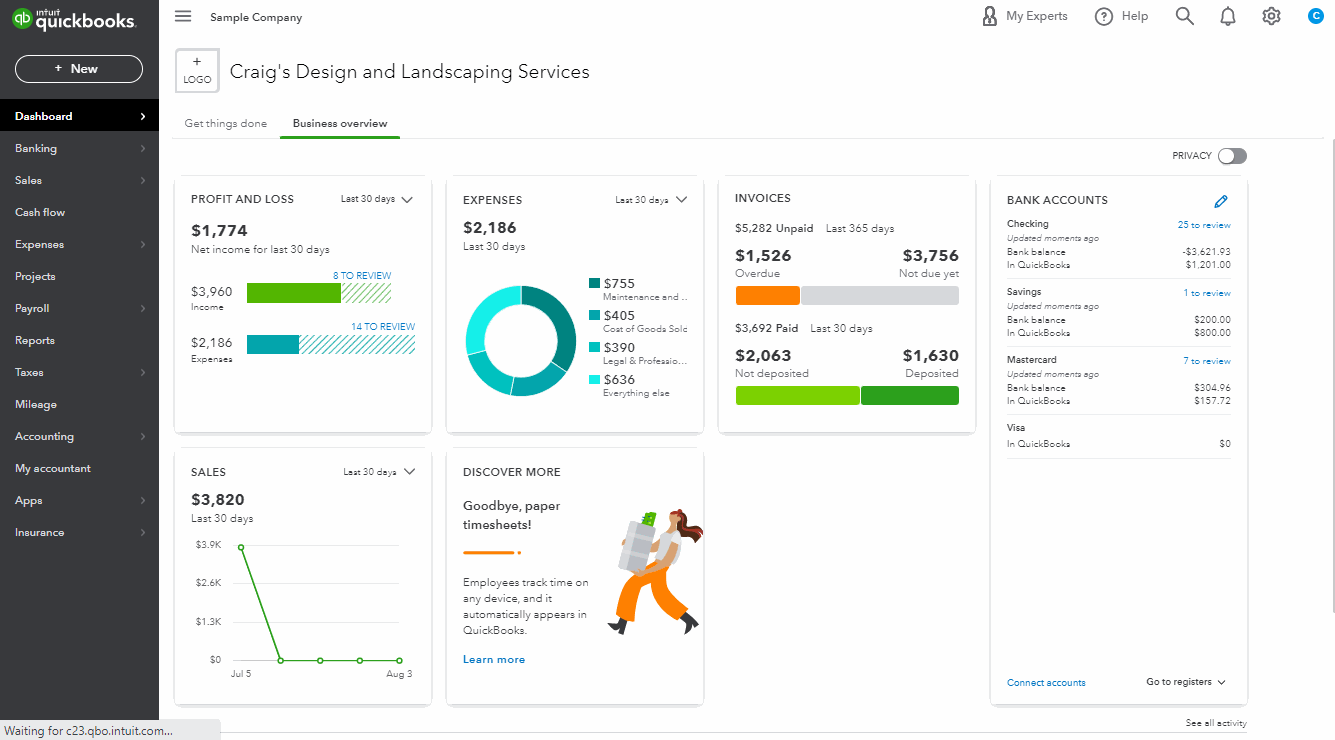Click the solid green Income bar
The height and width of the screenshot is (740, 1335).
tap(294, 293)
